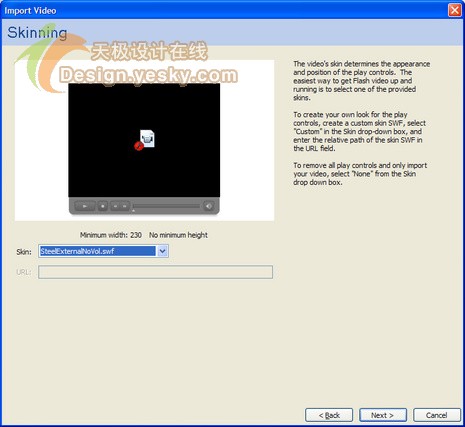Click the play button in skin preview
The width and height of the screenshot is (465, 427).
click(x=85, y=206)
